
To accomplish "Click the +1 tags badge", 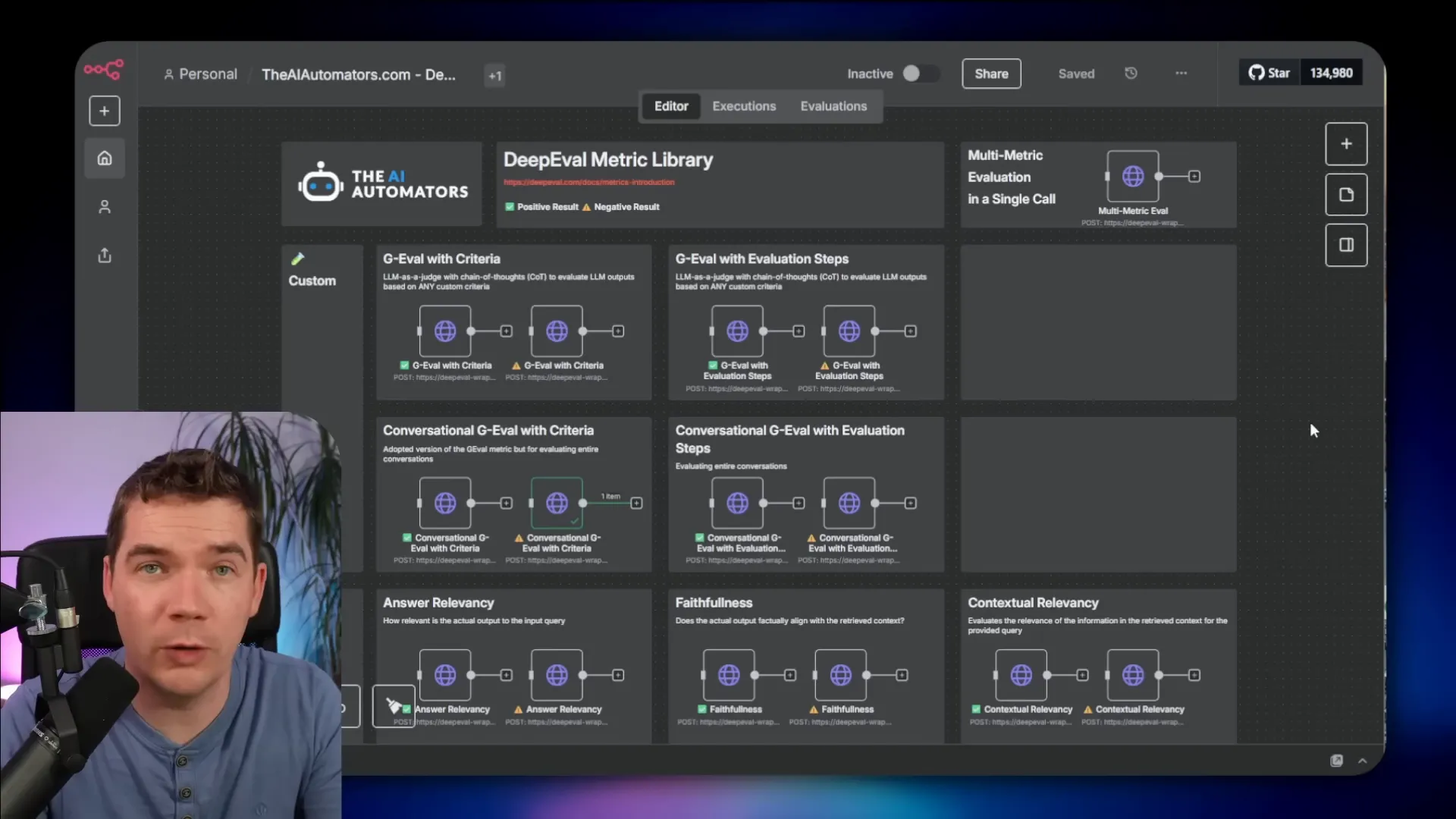I will (x=494, y=75).
